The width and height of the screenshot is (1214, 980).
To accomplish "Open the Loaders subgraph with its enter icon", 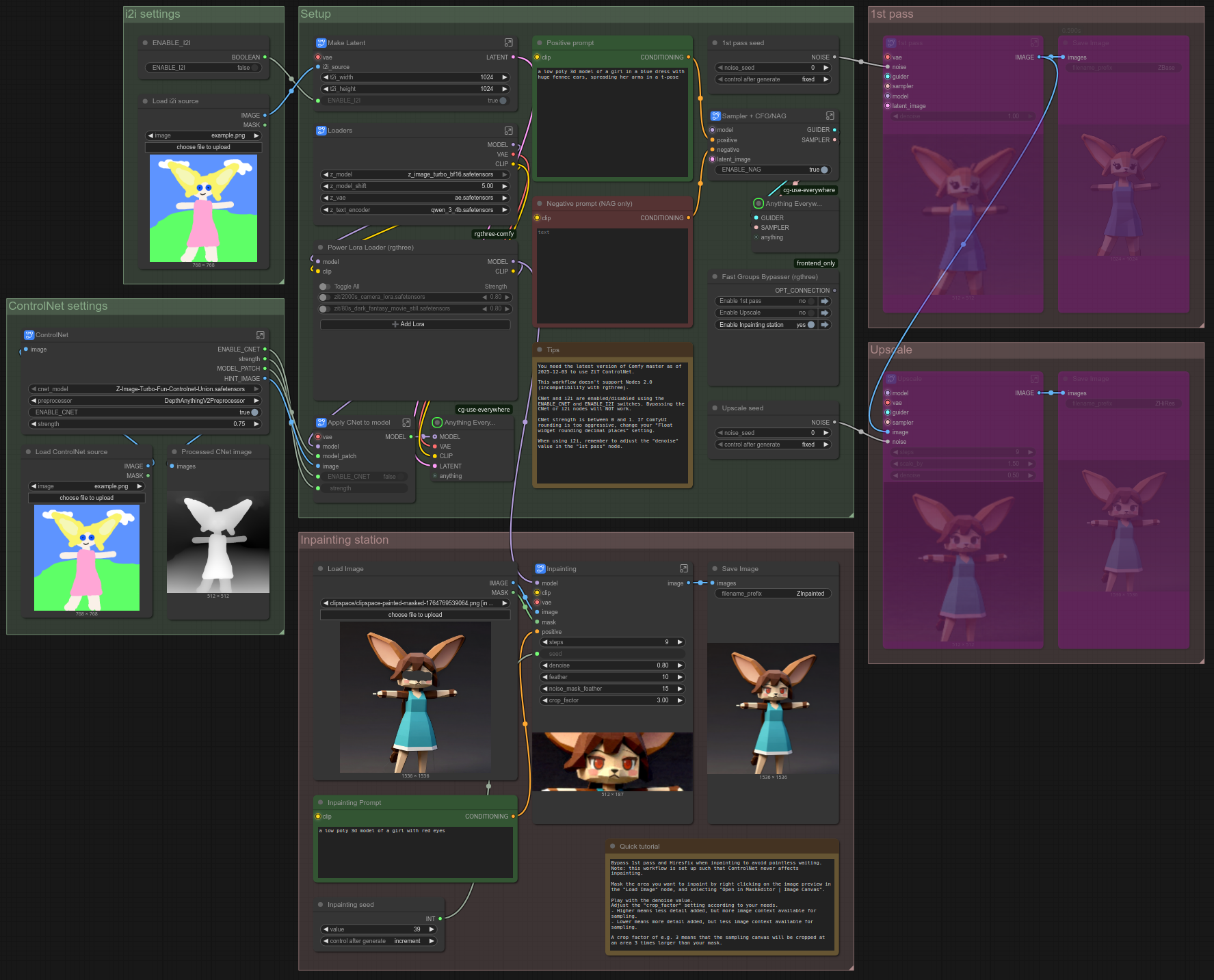I will pyautogui.click(x=509, y=131).
